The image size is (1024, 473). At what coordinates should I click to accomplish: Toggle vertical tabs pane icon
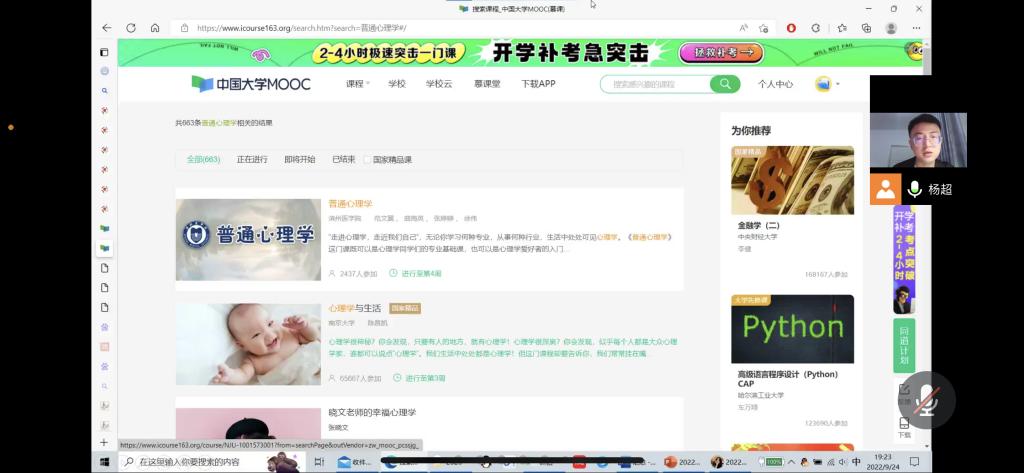coord(104,52)
